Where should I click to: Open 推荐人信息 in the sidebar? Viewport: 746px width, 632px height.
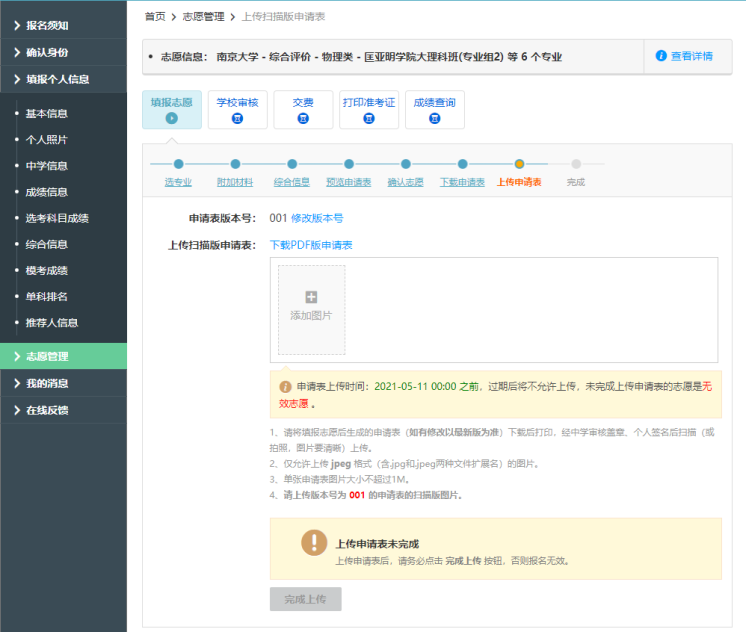(x=52, y=322)
